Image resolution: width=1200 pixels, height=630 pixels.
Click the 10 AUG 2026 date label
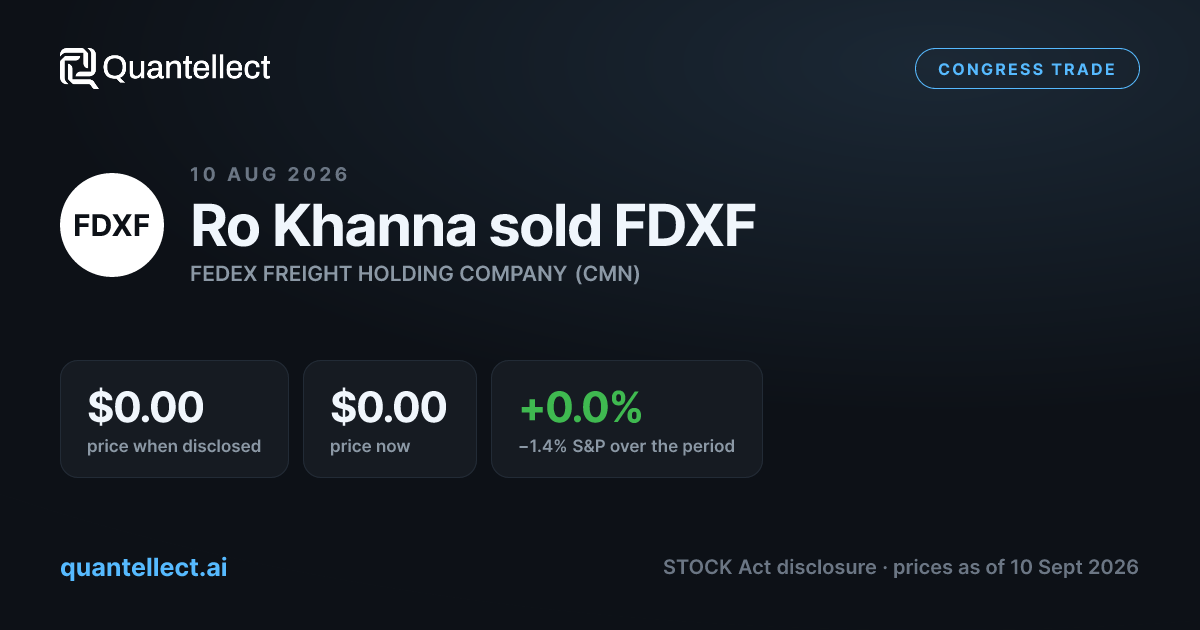[269, 174]
